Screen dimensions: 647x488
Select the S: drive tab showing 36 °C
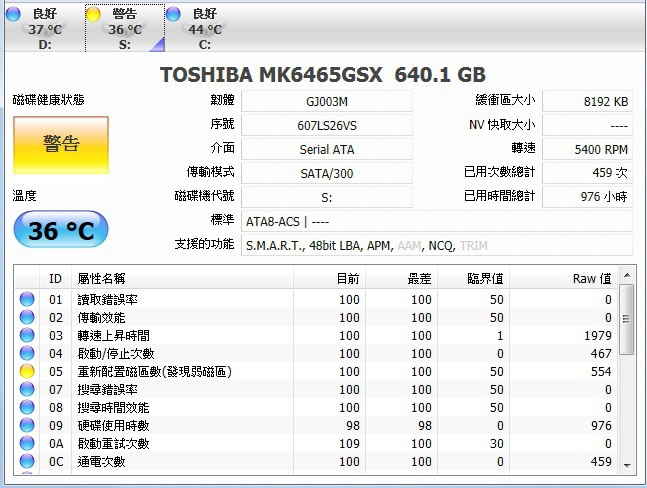click(125, 28)
